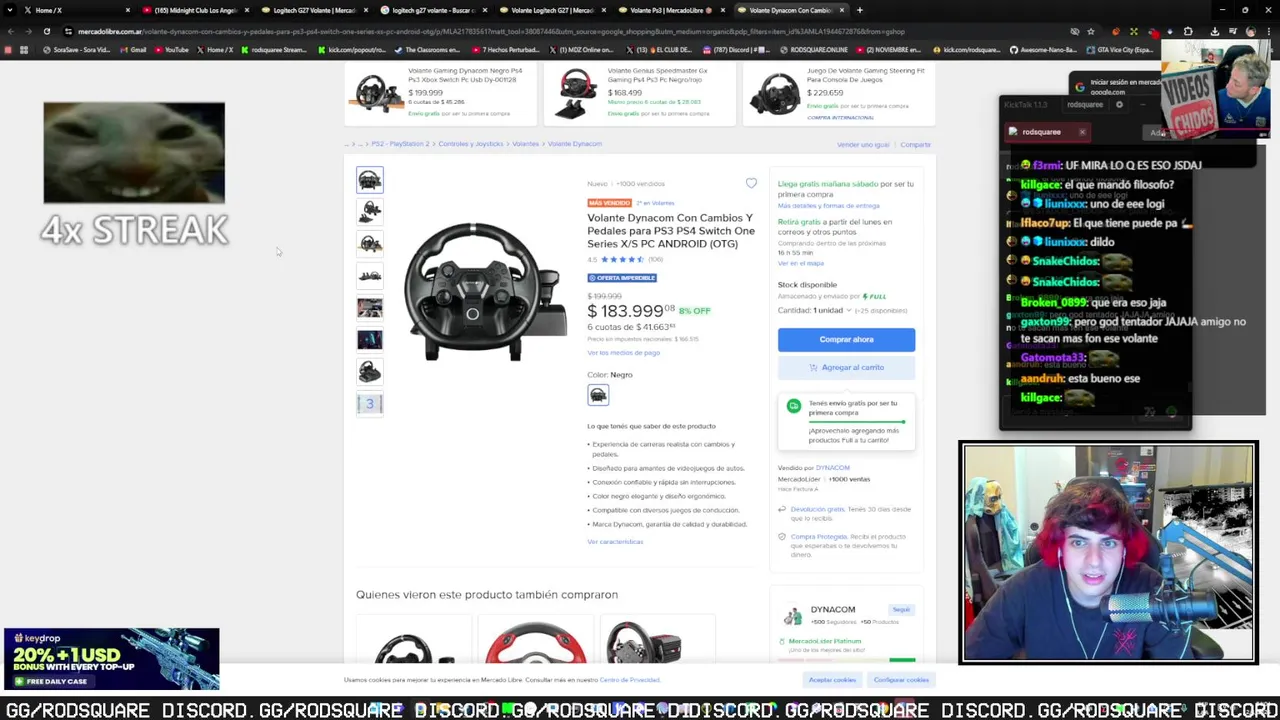The image size is (1280, 720).
Task: Open the browser extensions puzzle icon
Action: click(1188, 31)
